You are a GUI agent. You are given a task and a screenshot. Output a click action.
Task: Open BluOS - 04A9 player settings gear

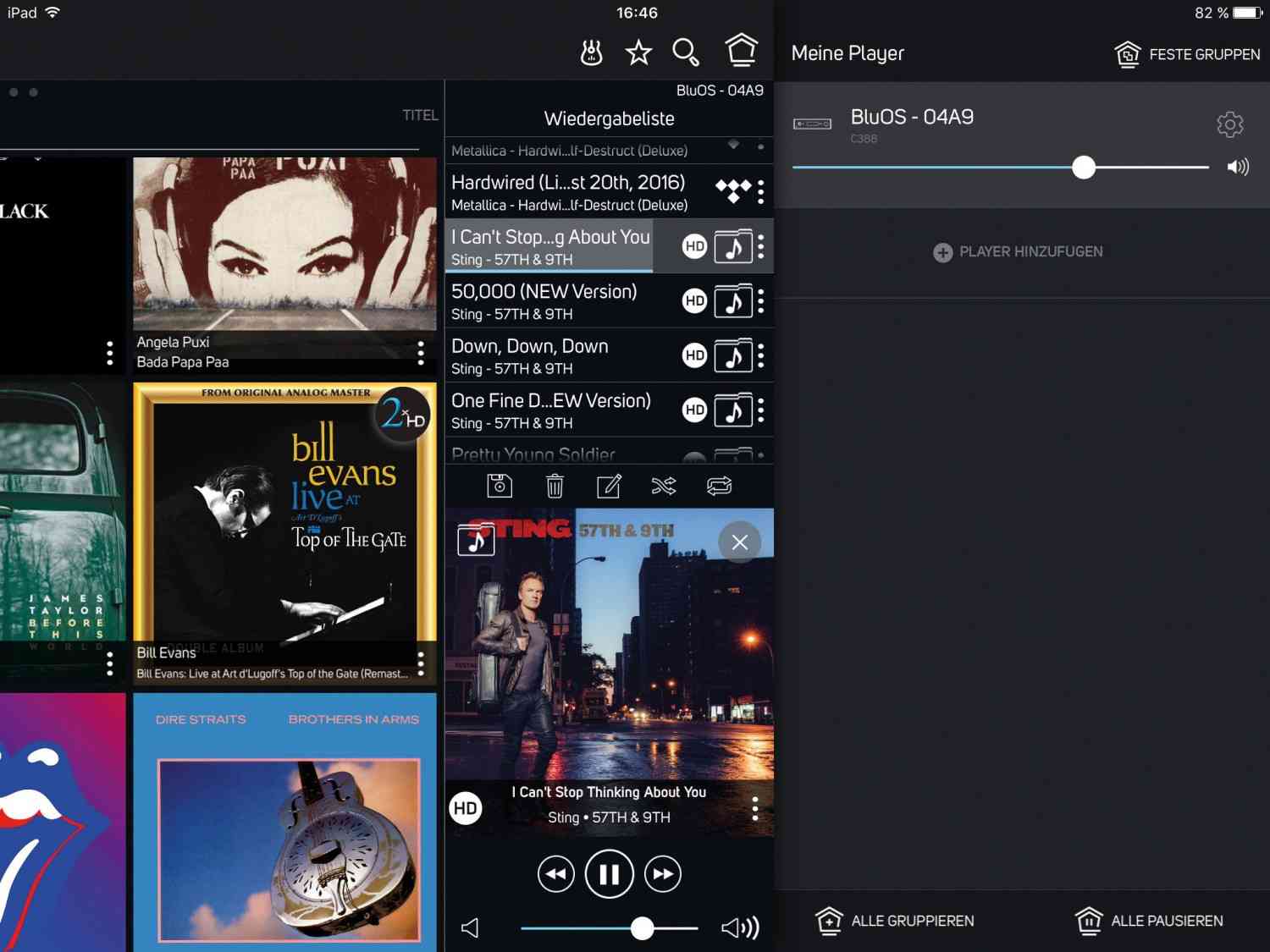(x=1229, y=125)
